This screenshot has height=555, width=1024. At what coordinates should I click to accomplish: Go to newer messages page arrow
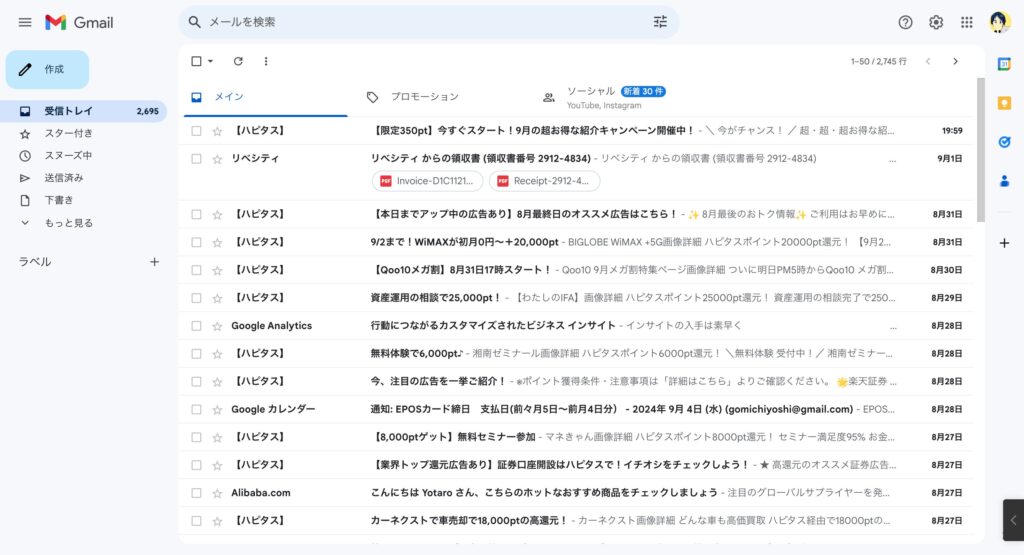click(928, 61)
